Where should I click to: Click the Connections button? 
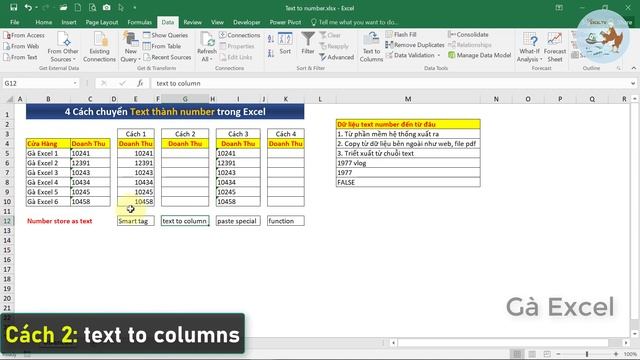point(240,35)
